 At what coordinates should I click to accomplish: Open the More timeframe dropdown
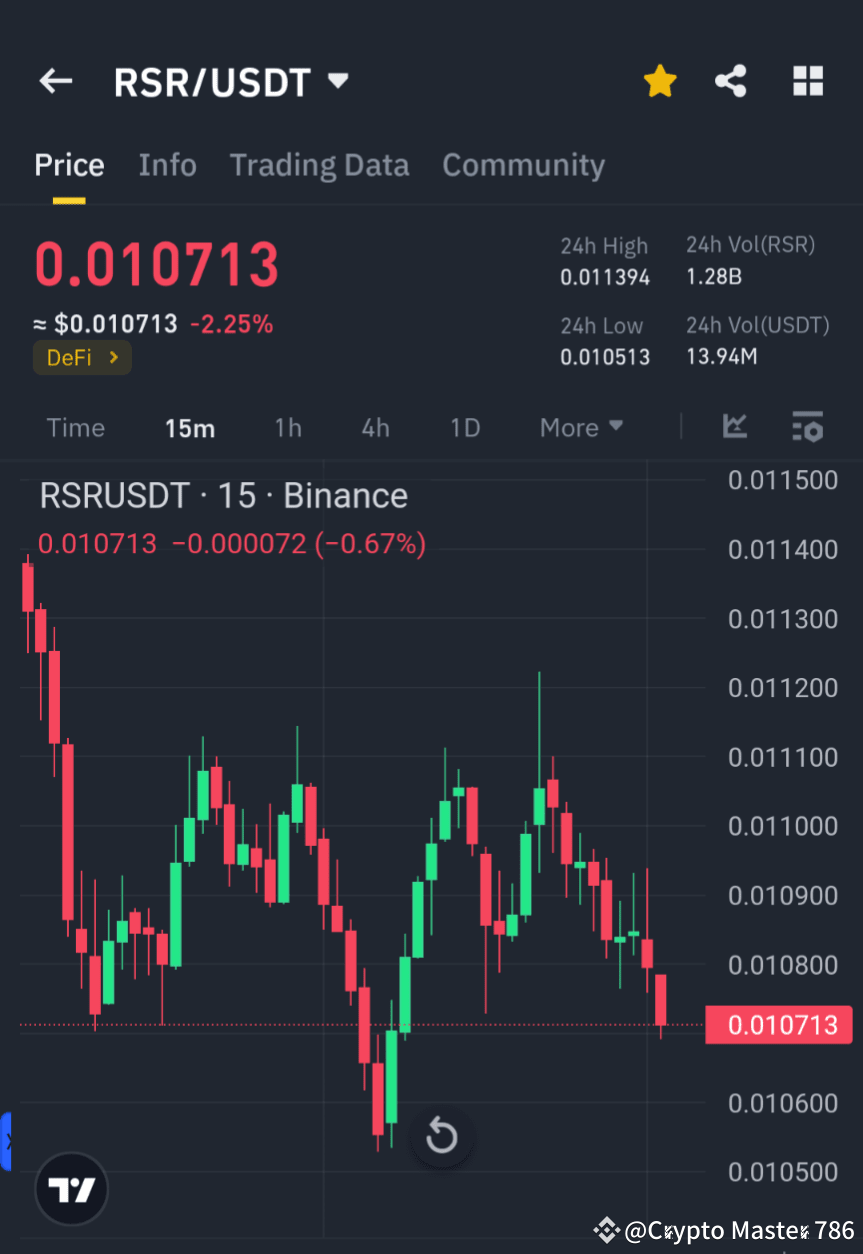(580, 427)
